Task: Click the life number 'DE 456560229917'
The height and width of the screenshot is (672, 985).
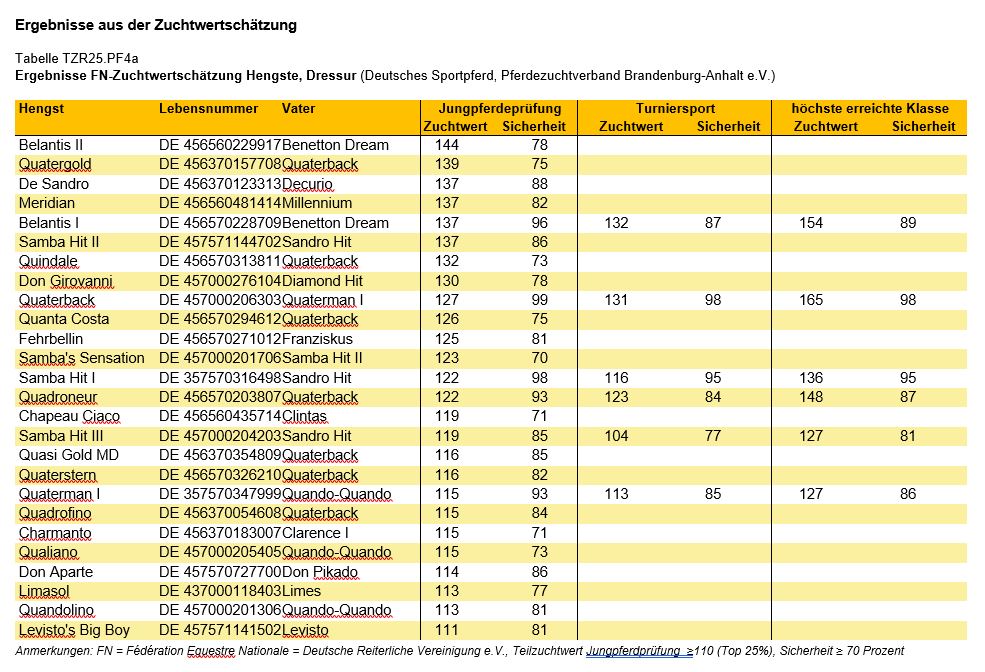Action: 220,145
